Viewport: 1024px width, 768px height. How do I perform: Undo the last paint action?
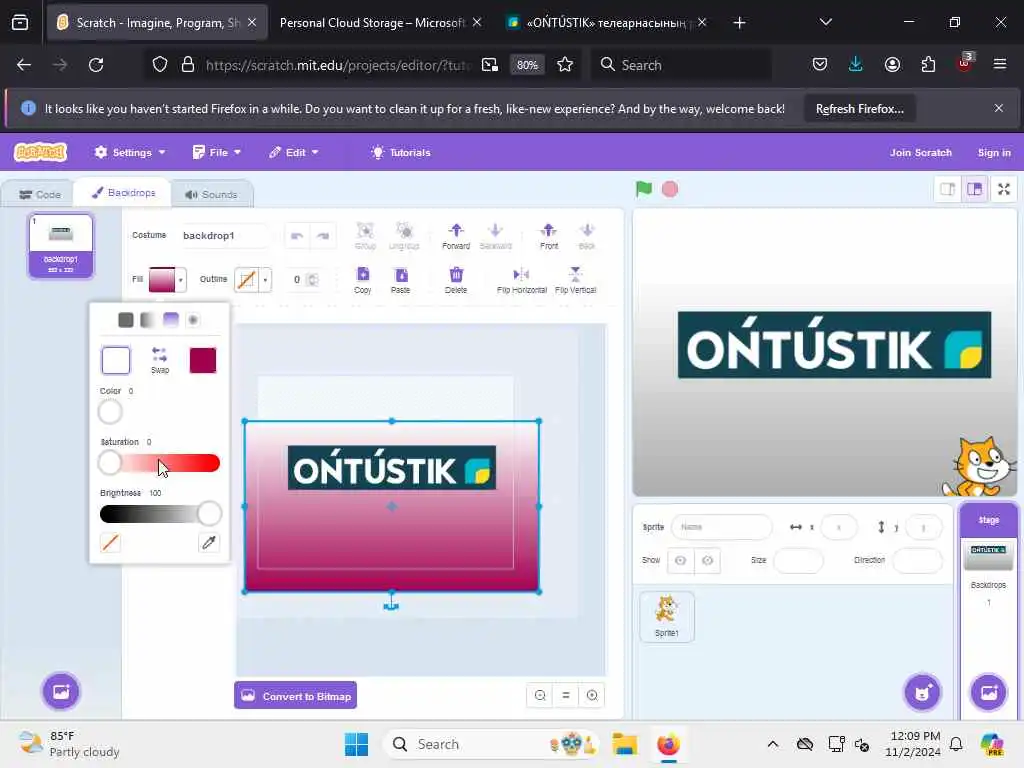click(297, 236)
